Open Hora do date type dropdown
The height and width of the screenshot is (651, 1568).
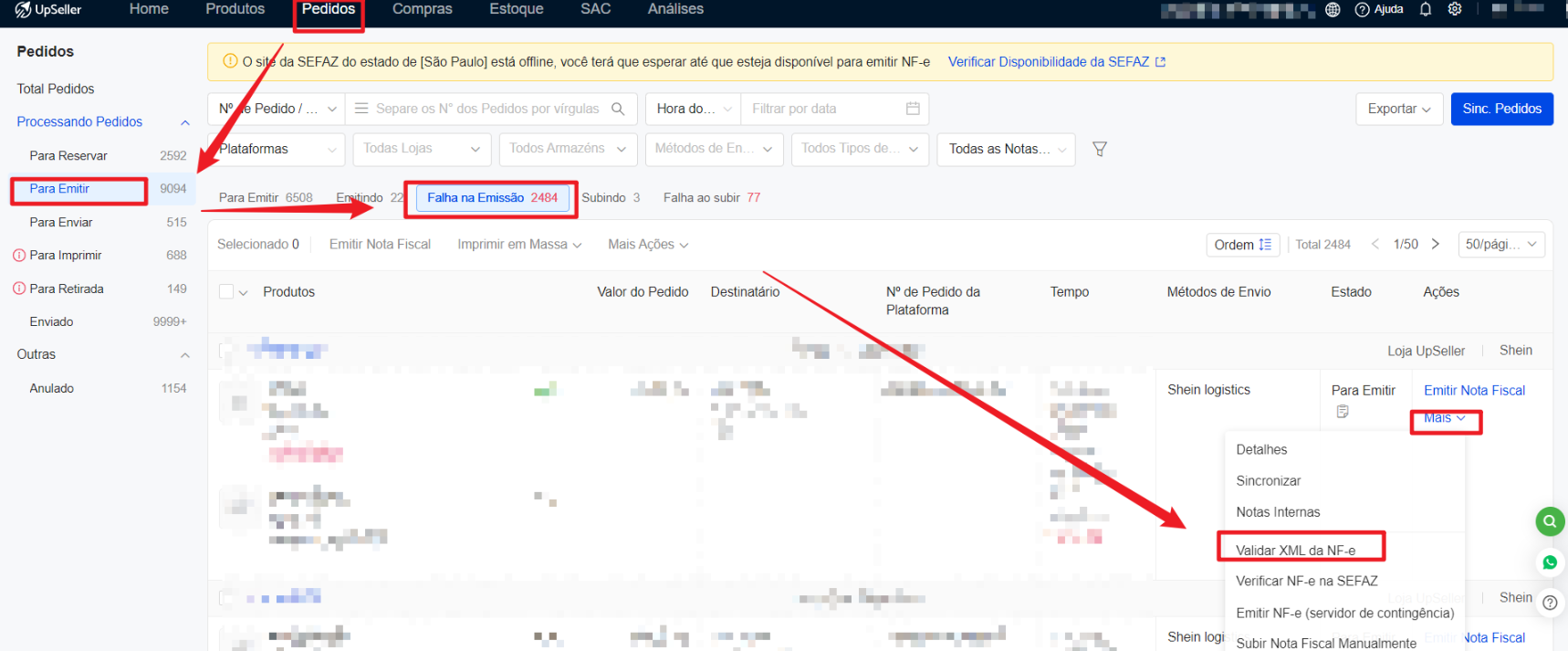pos(693,109)
